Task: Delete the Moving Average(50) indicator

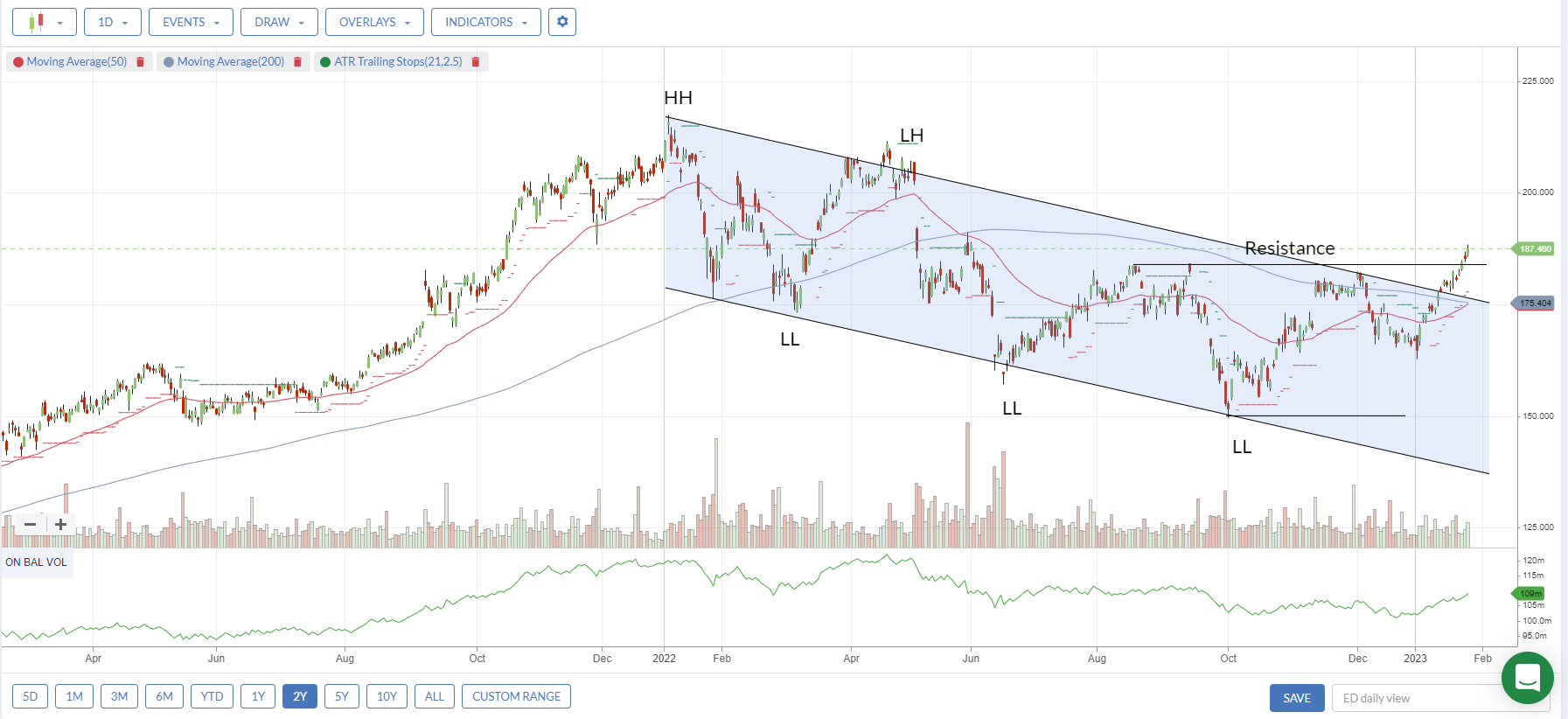Action: pyautogui.click(x=141, y=62)
